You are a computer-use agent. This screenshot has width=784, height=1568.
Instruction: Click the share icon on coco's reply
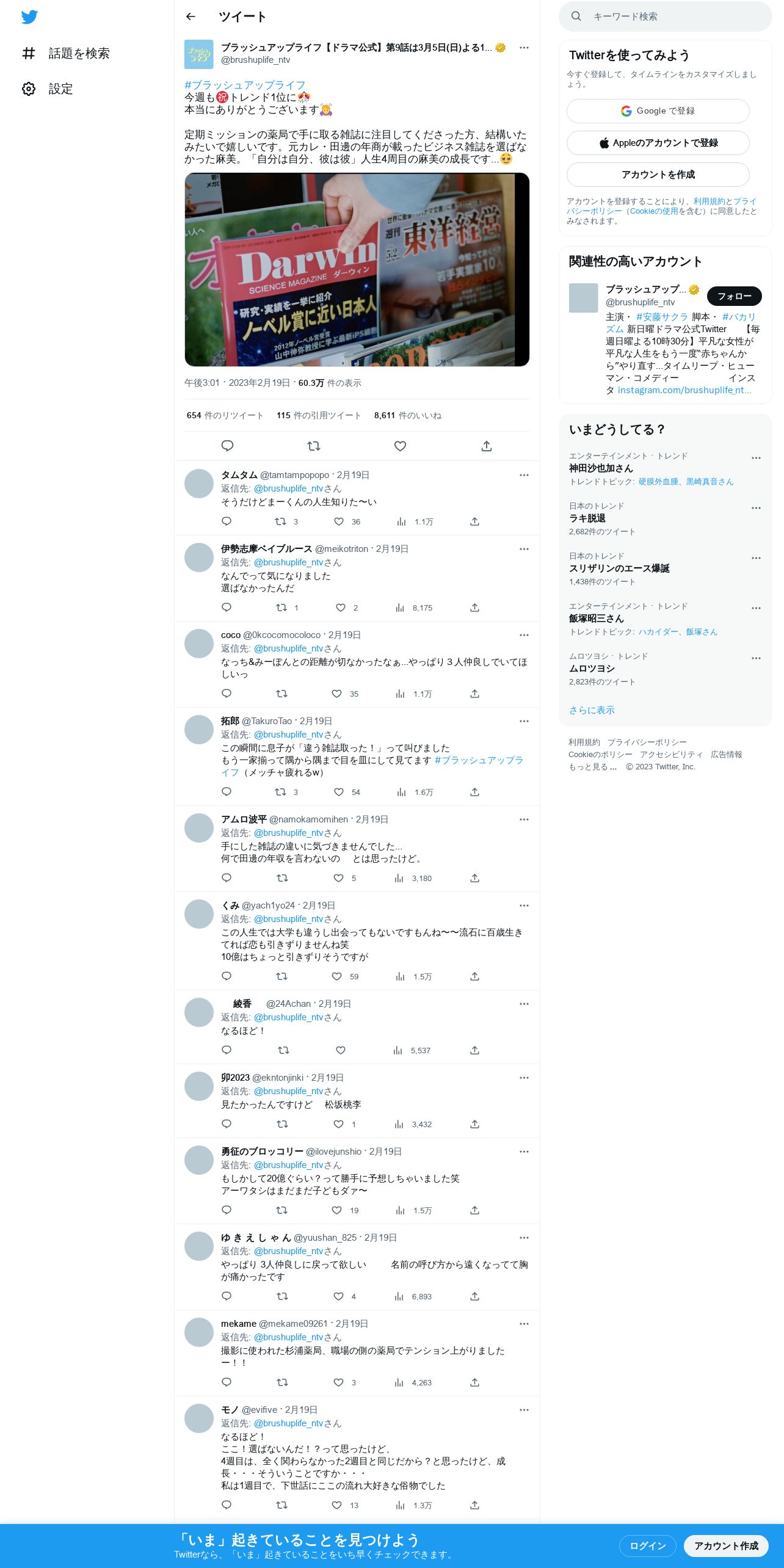coord(474,694)
